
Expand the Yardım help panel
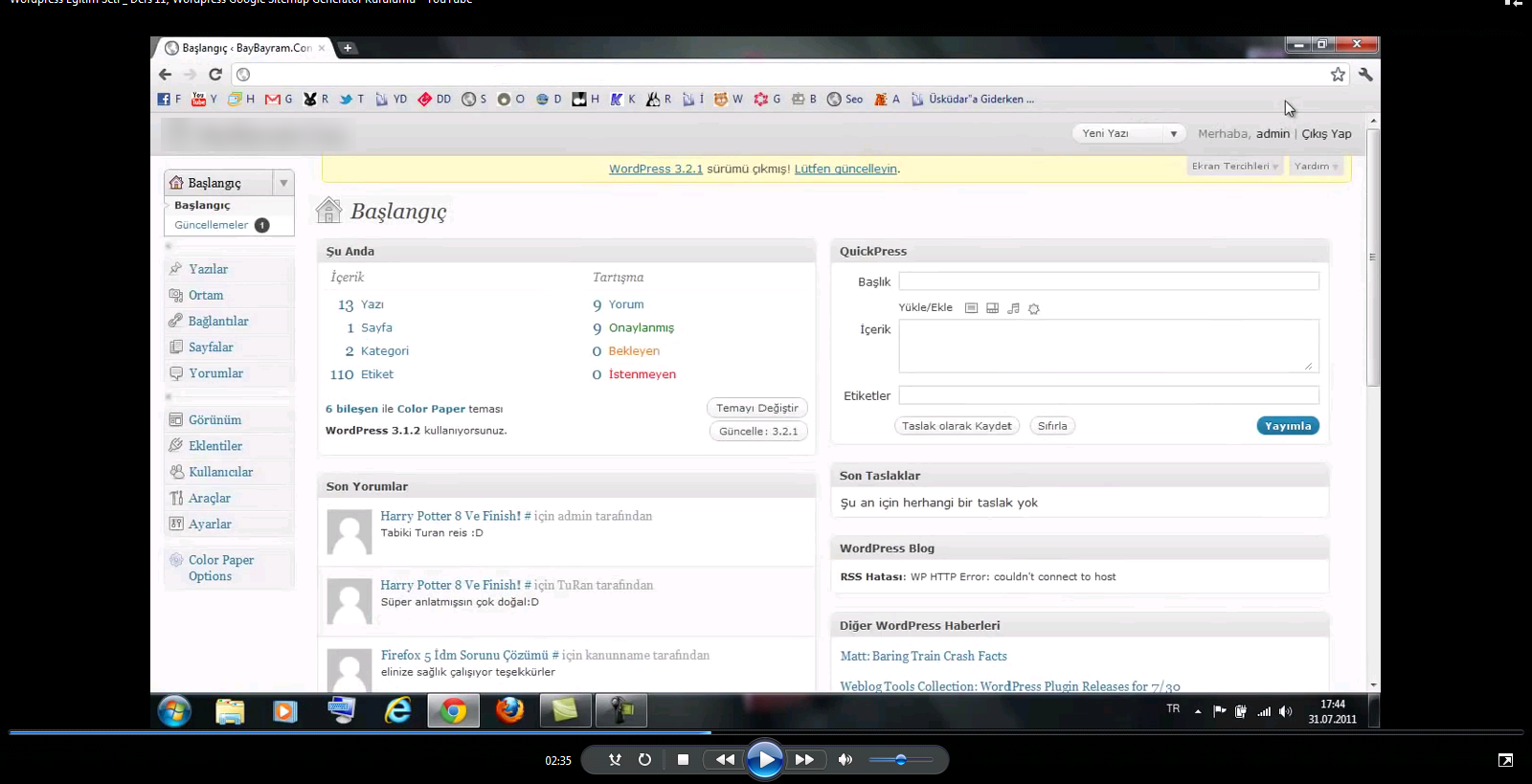pyautogui.click(x=1317, y=167)
